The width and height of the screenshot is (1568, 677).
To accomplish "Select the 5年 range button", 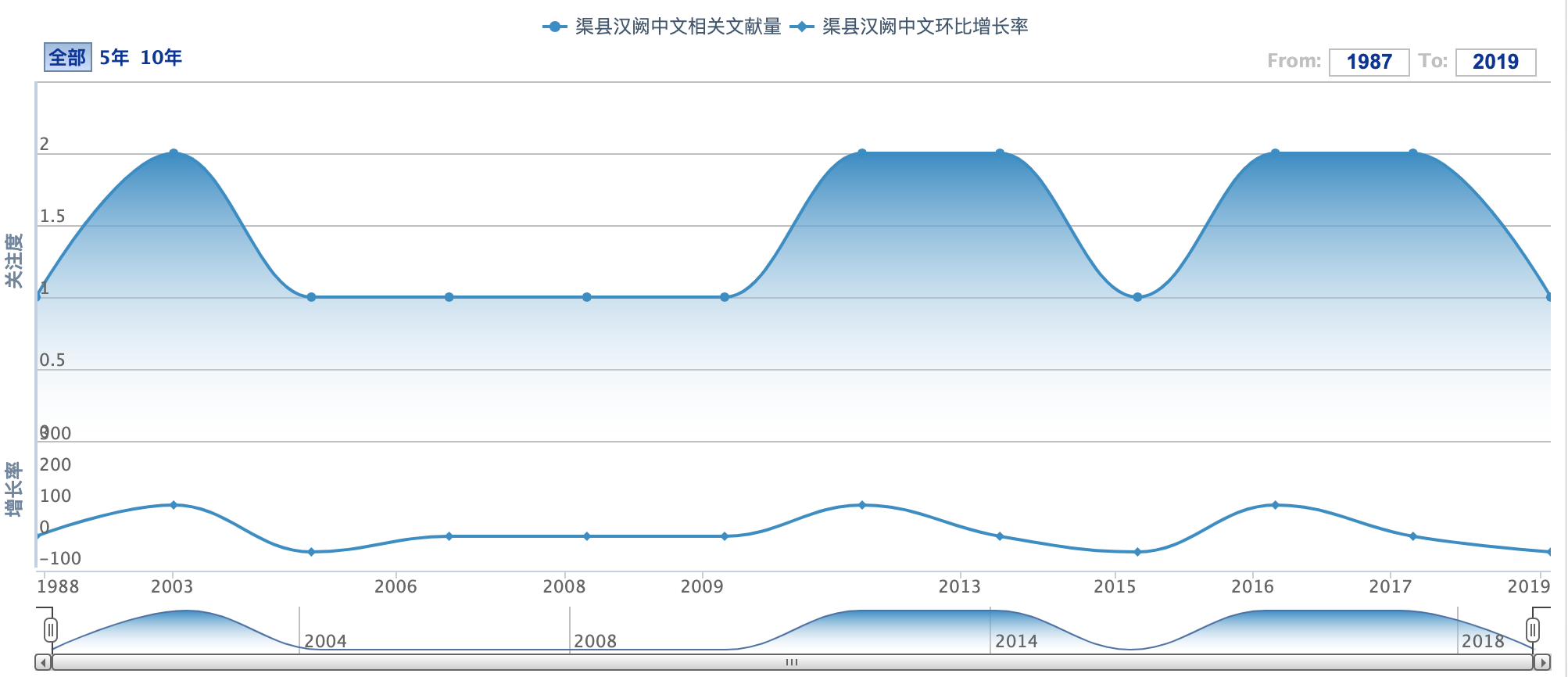I will (114, 57).
